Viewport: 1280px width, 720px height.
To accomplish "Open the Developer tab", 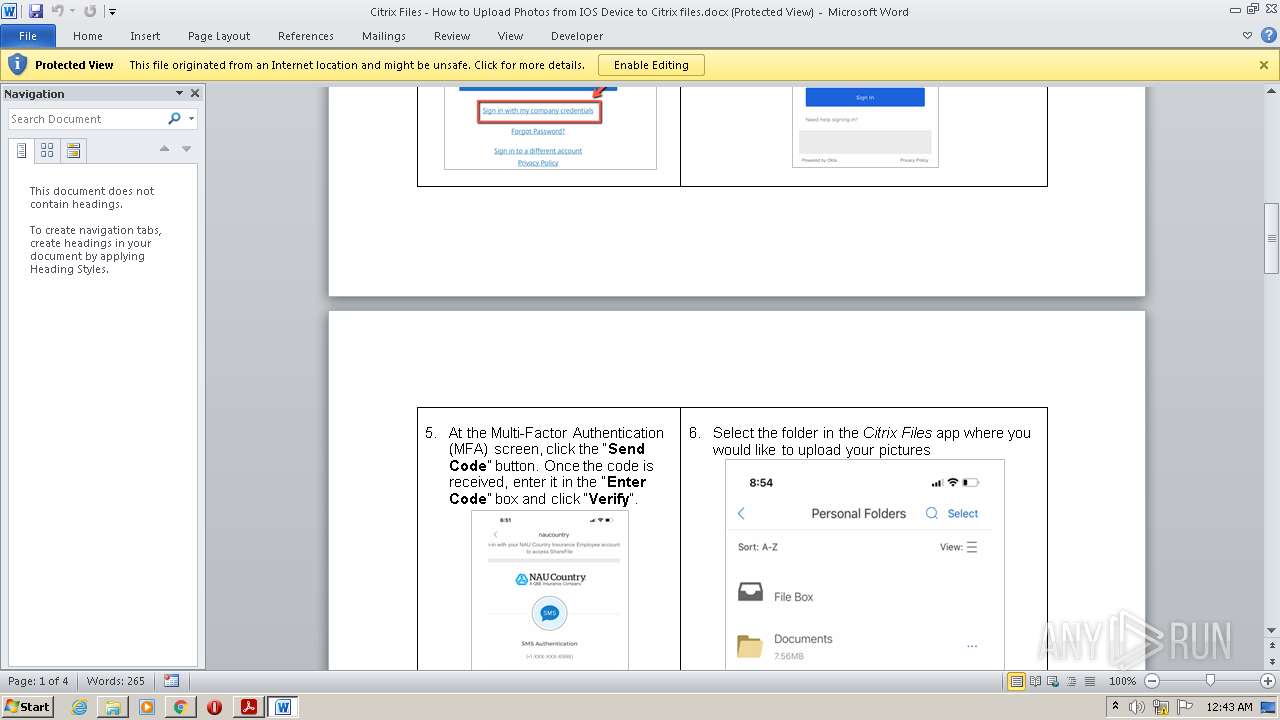I will point(577,36).
